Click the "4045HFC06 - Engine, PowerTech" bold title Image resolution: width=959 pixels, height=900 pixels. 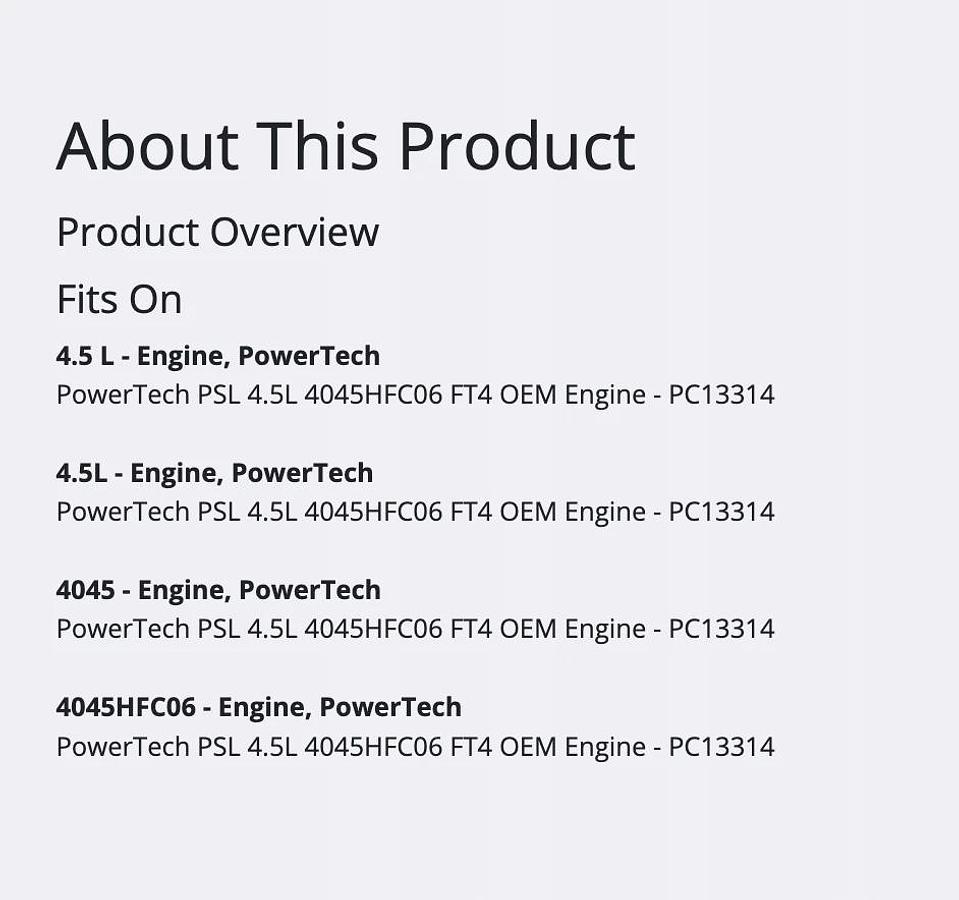coord(259,707)
